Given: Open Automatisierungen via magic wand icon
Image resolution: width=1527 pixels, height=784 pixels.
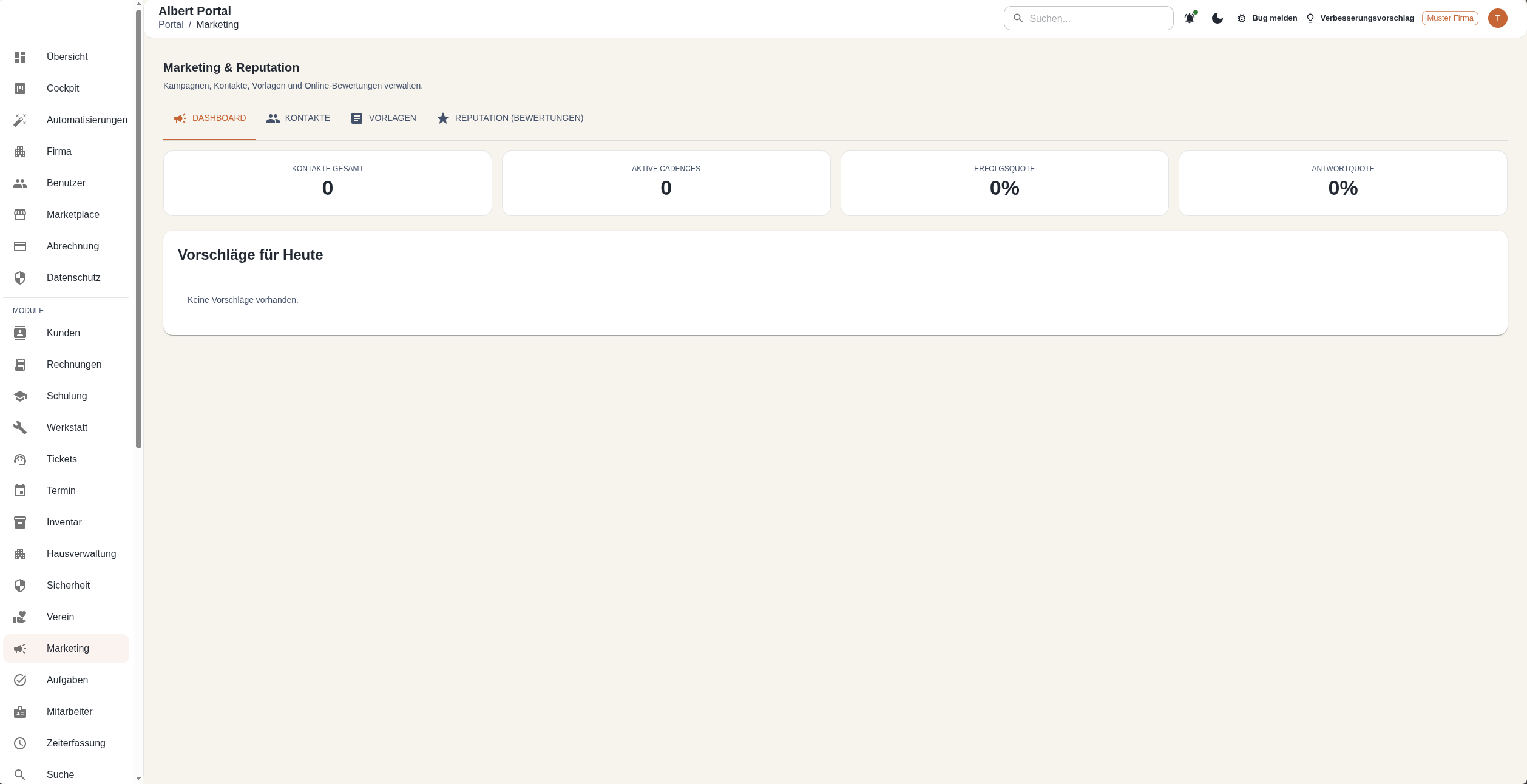Looking at the screenshot, I should click(20, 120).
